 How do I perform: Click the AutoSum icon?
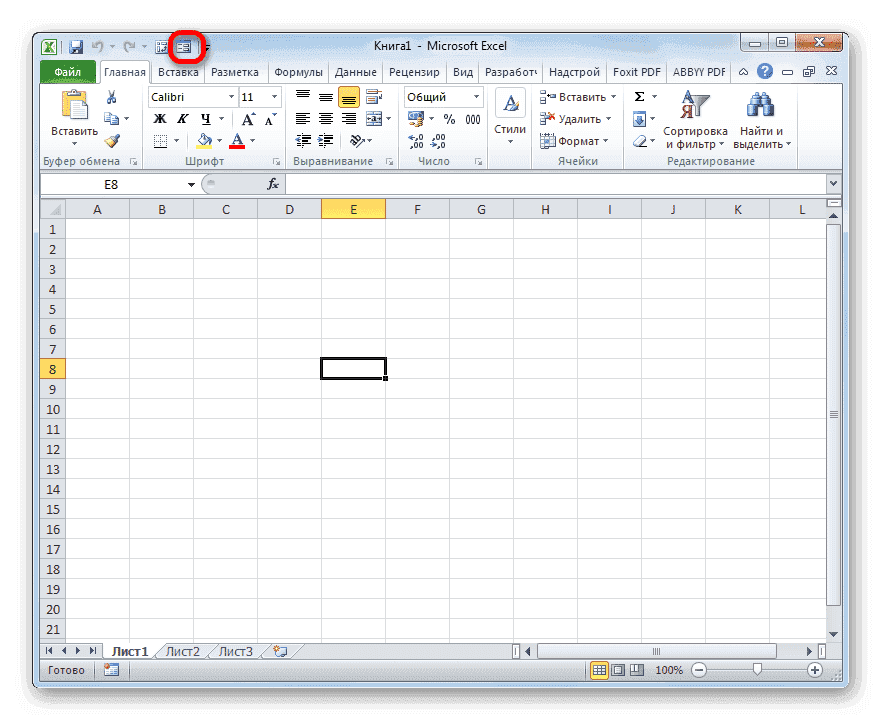point(637,95)
